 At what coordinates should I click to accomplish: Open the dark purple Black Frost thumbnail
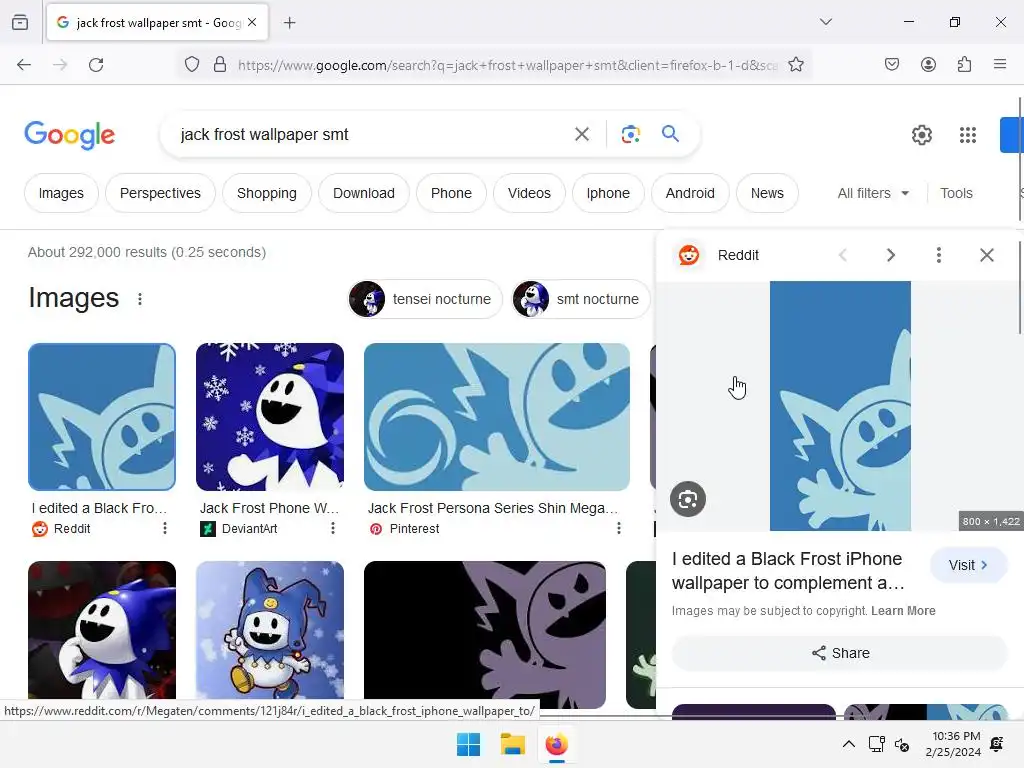tap(485, 634)
